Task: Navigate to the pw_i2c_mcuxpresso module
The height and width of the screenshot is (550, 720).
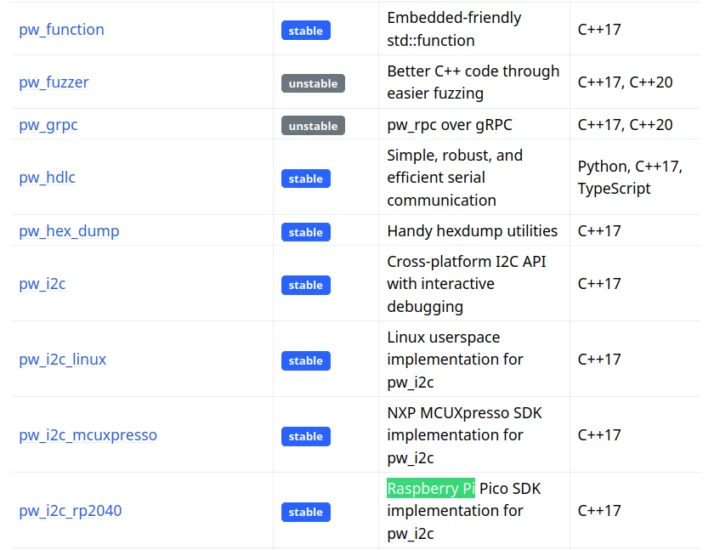Action: tap(88, 435)
